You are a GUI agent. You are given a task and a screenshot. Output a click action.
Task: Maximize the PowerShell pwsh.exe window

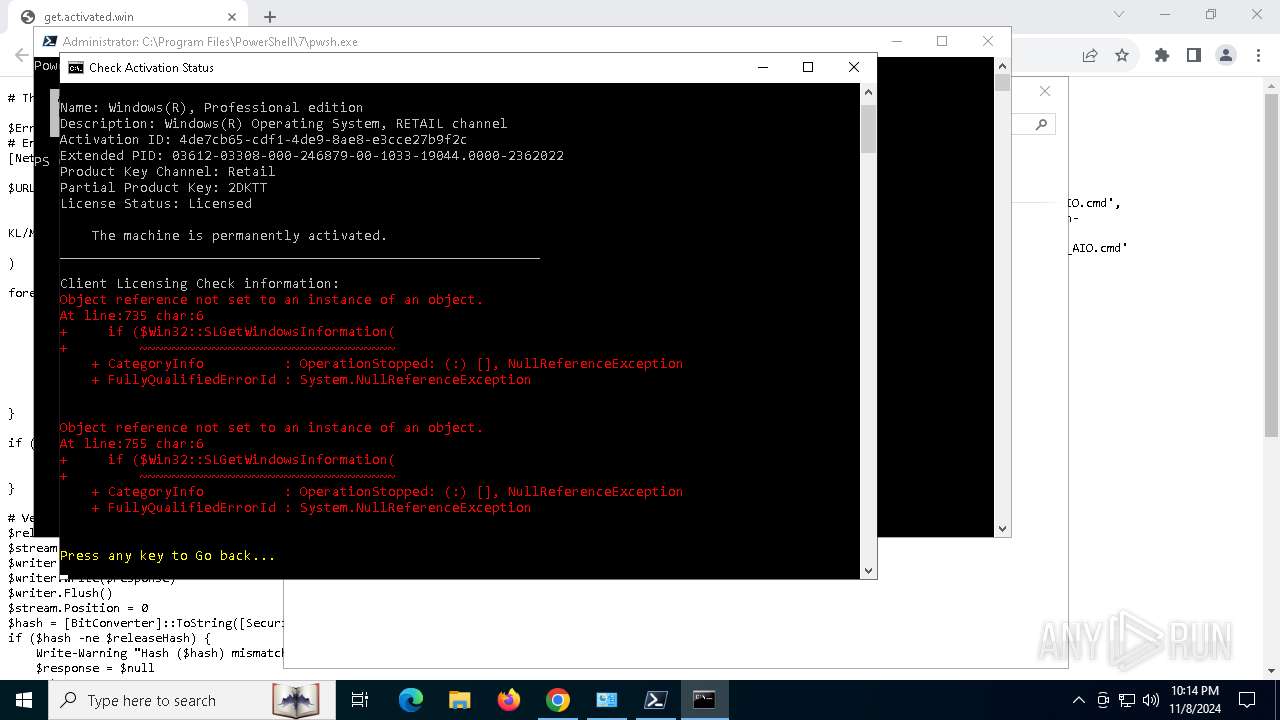point(942,41)
